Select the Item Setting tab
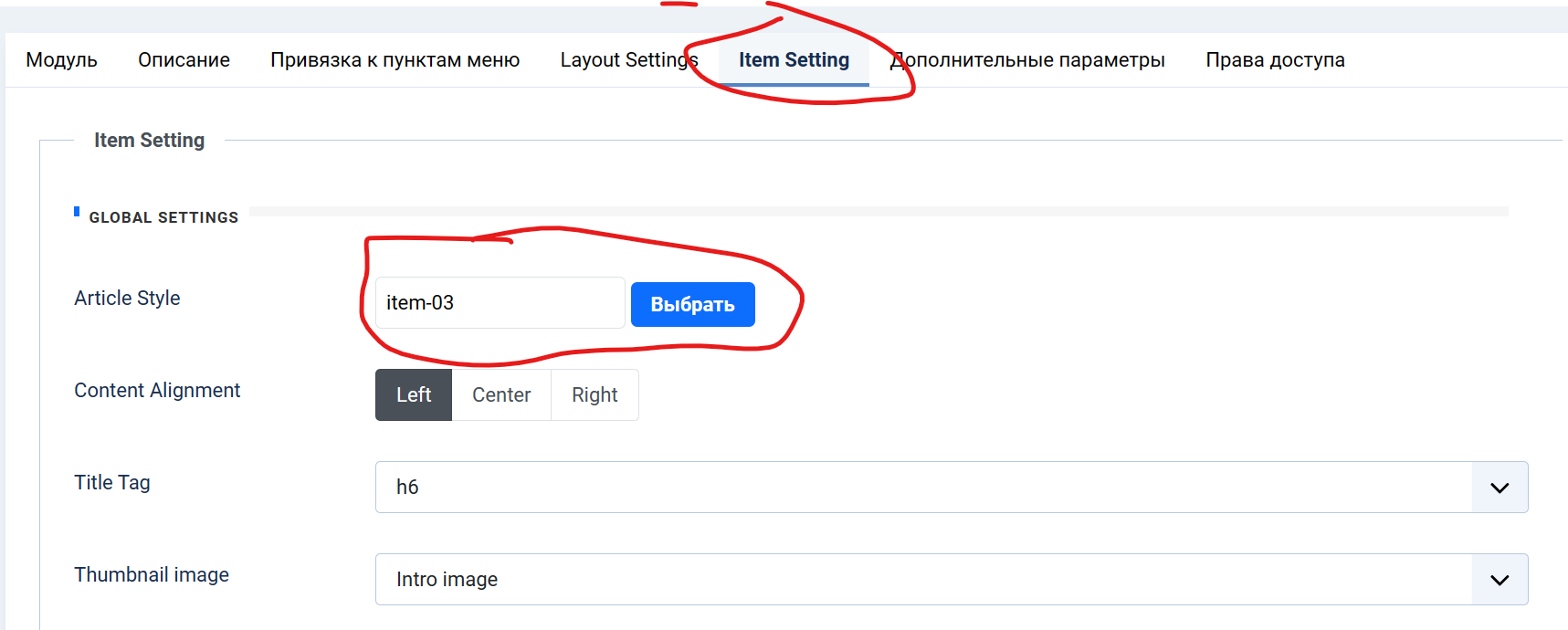This screenshot has height=630, width=1568. 794,60
